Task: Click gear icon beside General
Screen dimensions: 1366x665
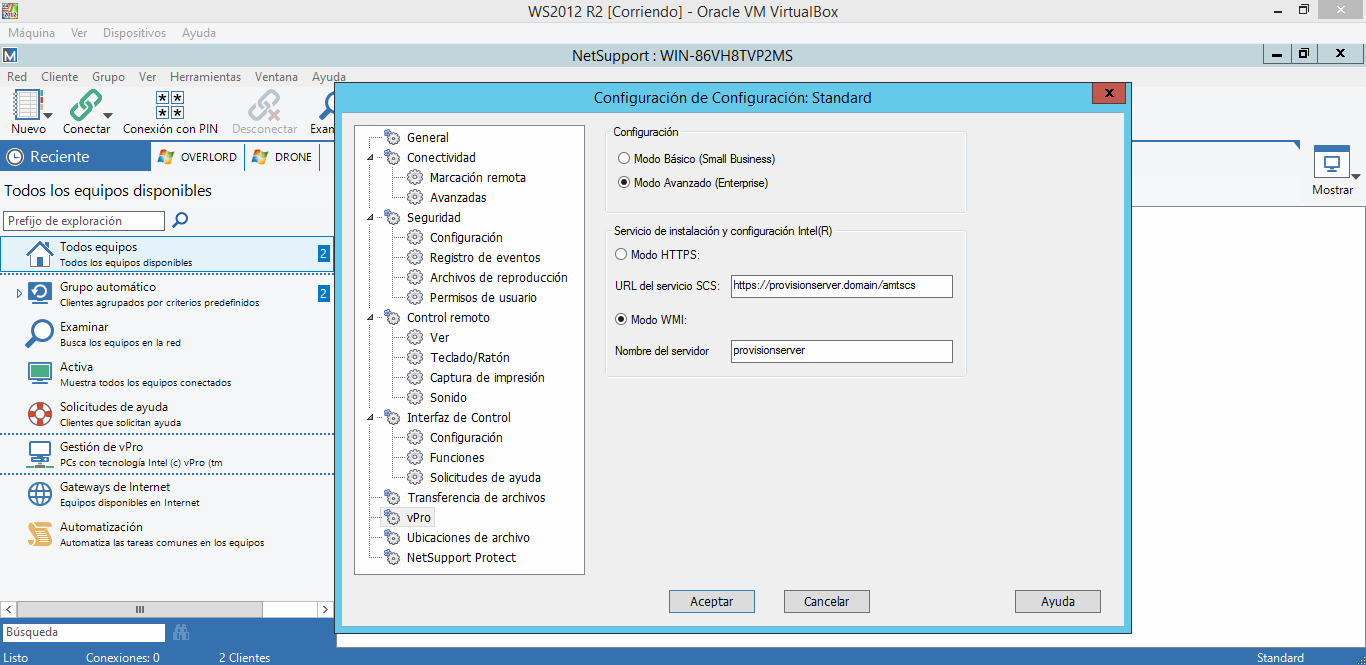Action: click(392, 138)
